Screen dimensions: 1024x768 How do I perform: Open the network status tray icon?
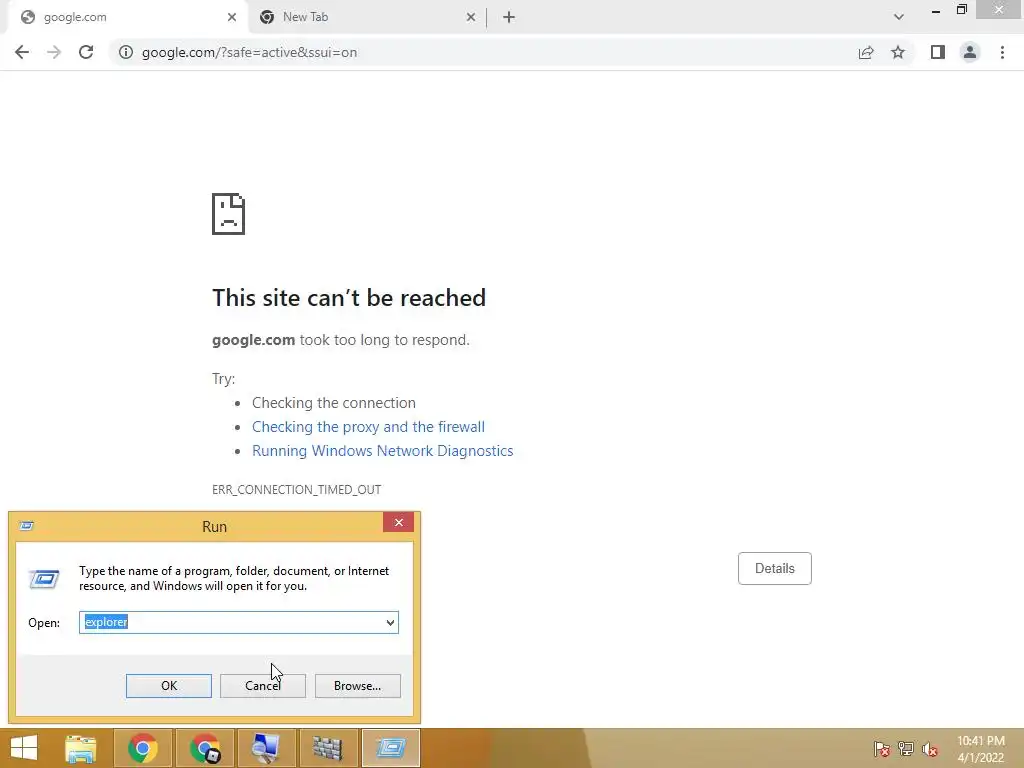point(906,748)
